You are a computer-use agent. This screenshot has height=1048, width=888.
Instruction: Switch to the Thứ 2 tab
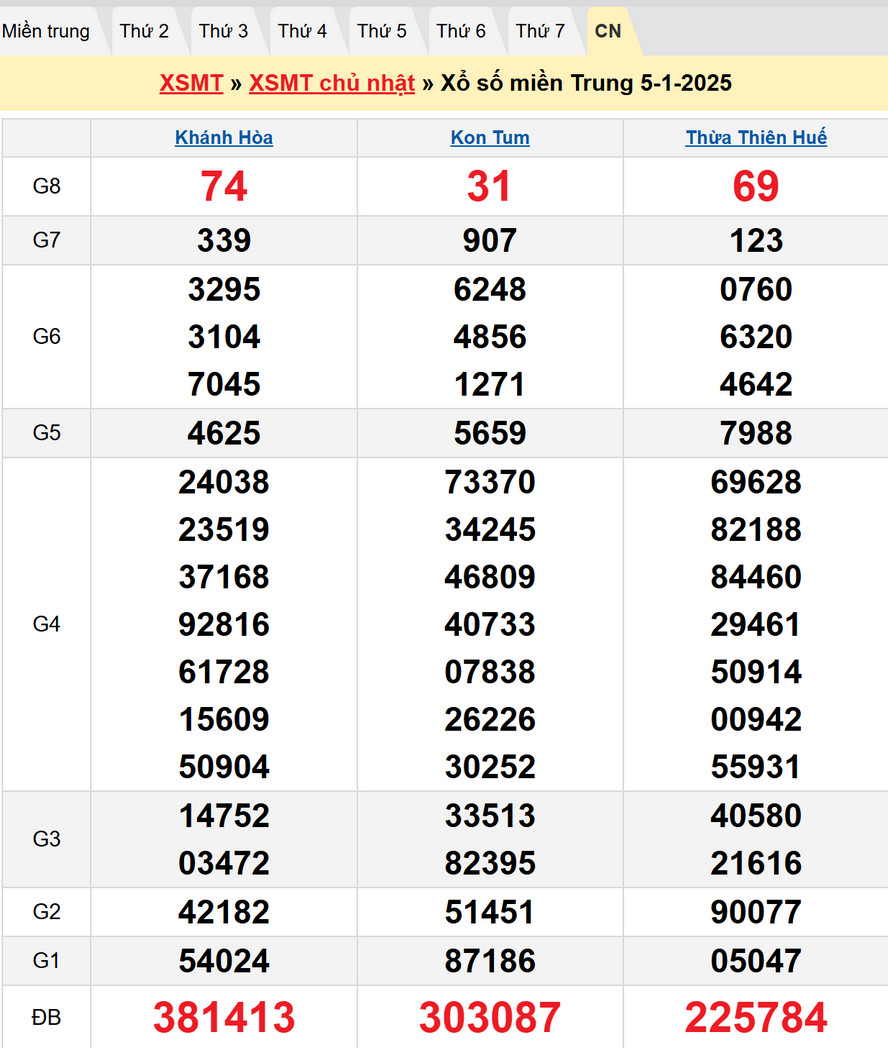point(144,31)
